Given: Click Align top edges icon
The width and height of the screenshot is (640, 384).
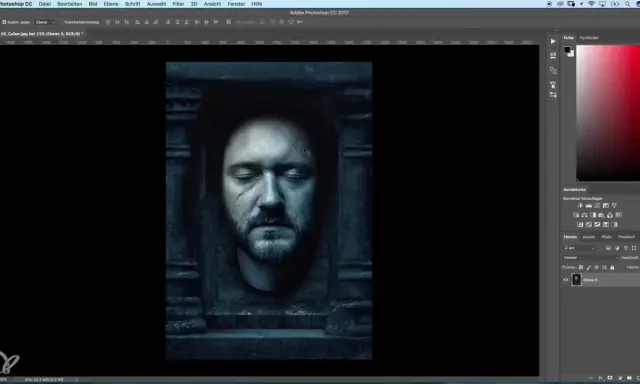Looking at the screenshot, I should (108, 22).
